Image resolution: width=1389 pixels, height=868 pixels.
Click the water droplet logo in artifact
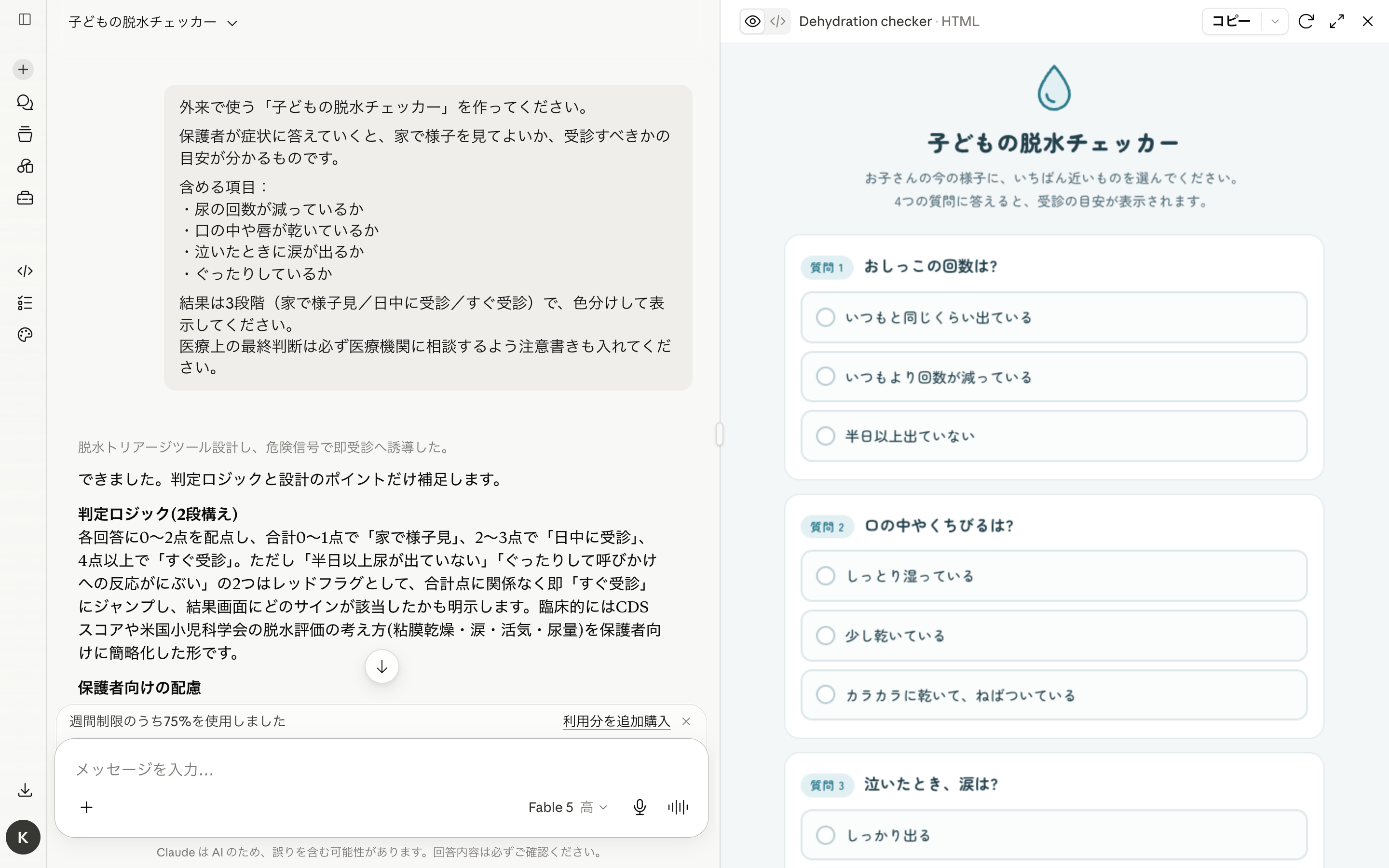point(1054,87)
